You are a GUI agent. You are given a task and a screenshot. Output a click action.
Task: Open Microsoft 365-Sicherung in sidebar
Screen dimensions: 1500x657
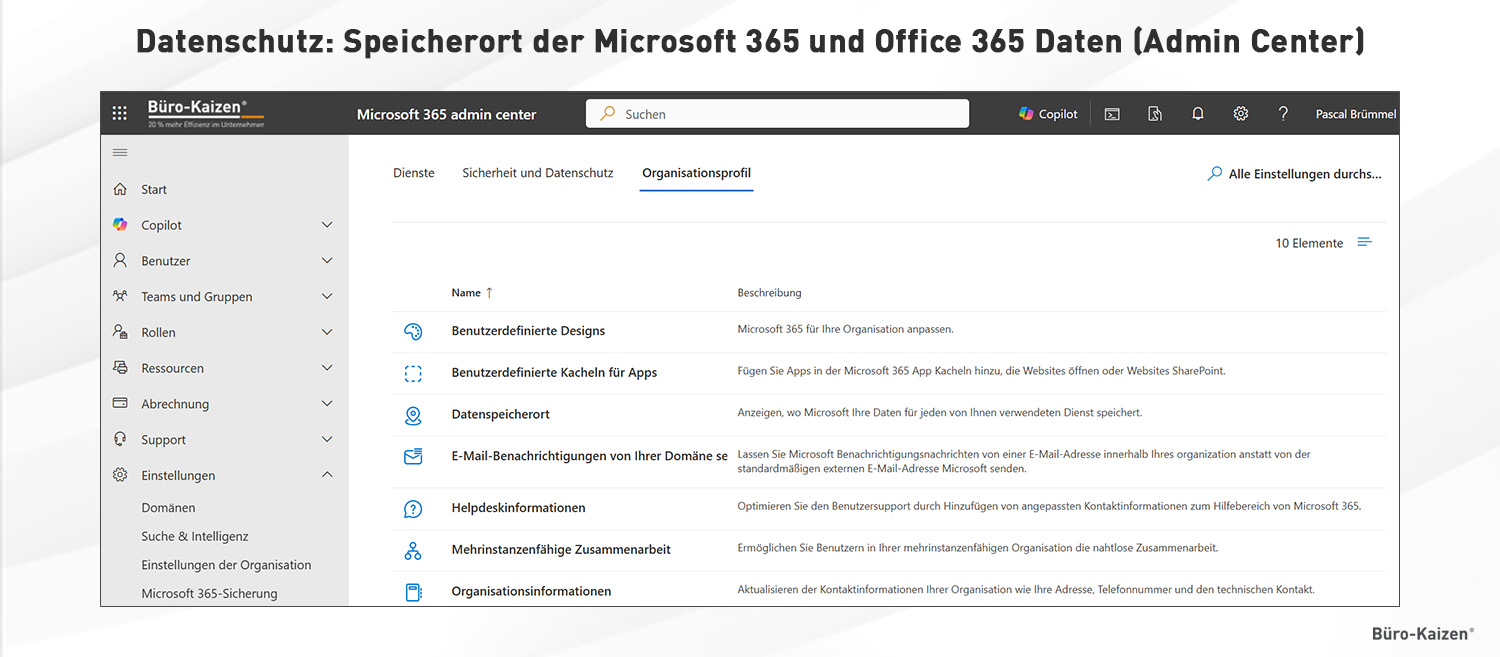[x=209, y=593]
